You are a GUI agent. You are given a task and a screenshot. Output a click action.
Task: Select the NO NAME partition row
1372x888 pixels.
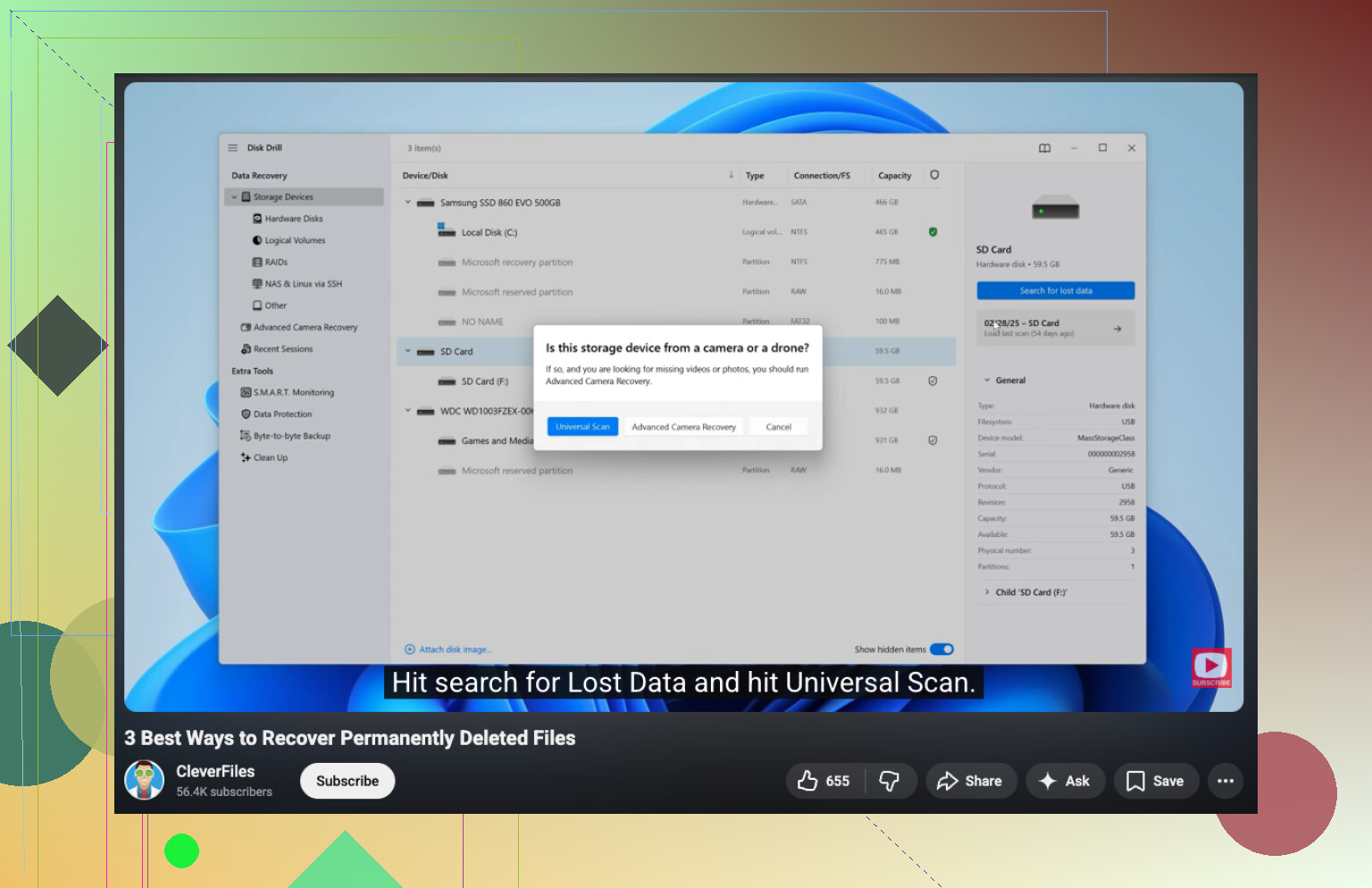coord(676,322)
